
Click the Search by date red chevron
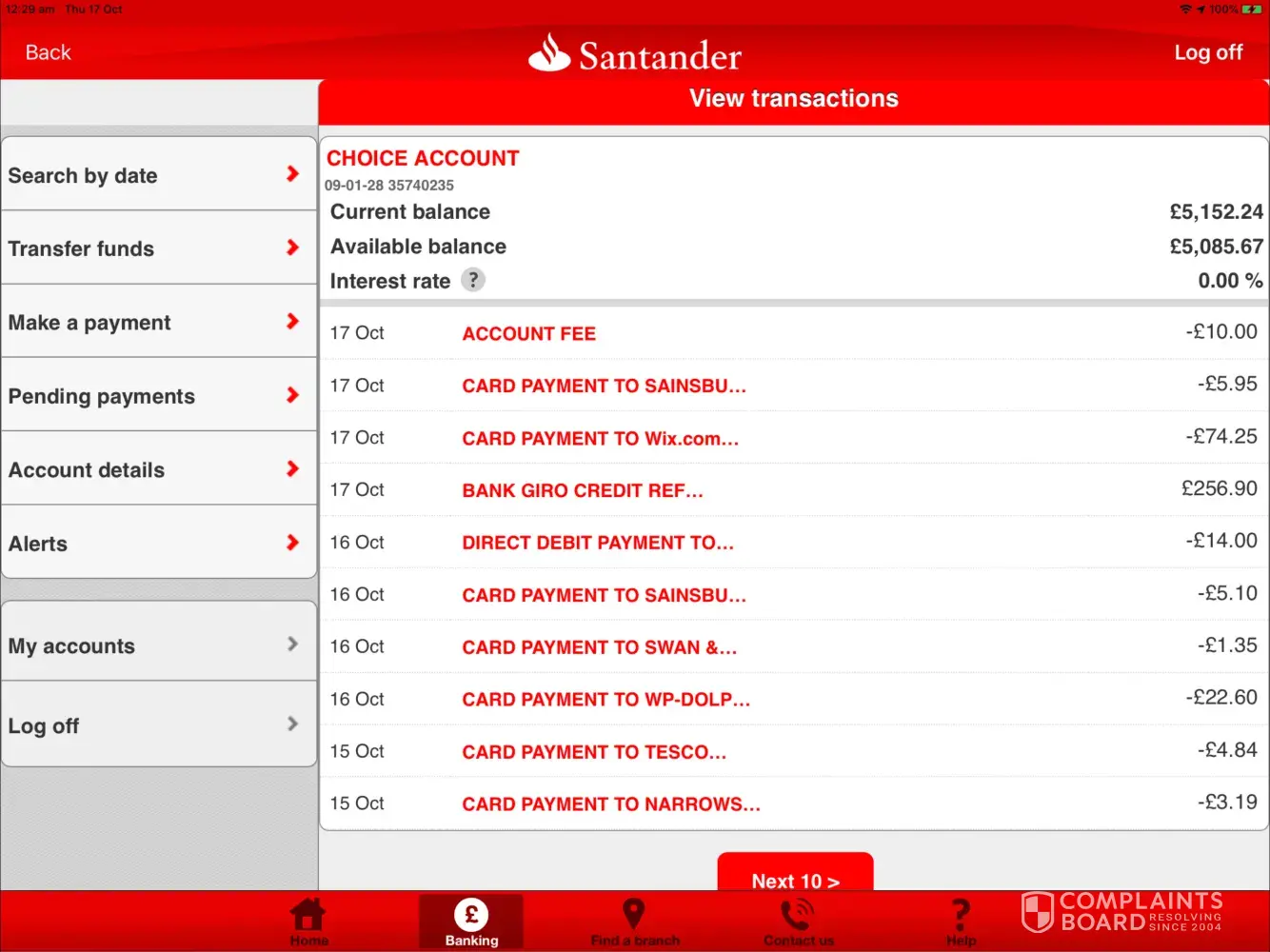click(x=292, y=173)
